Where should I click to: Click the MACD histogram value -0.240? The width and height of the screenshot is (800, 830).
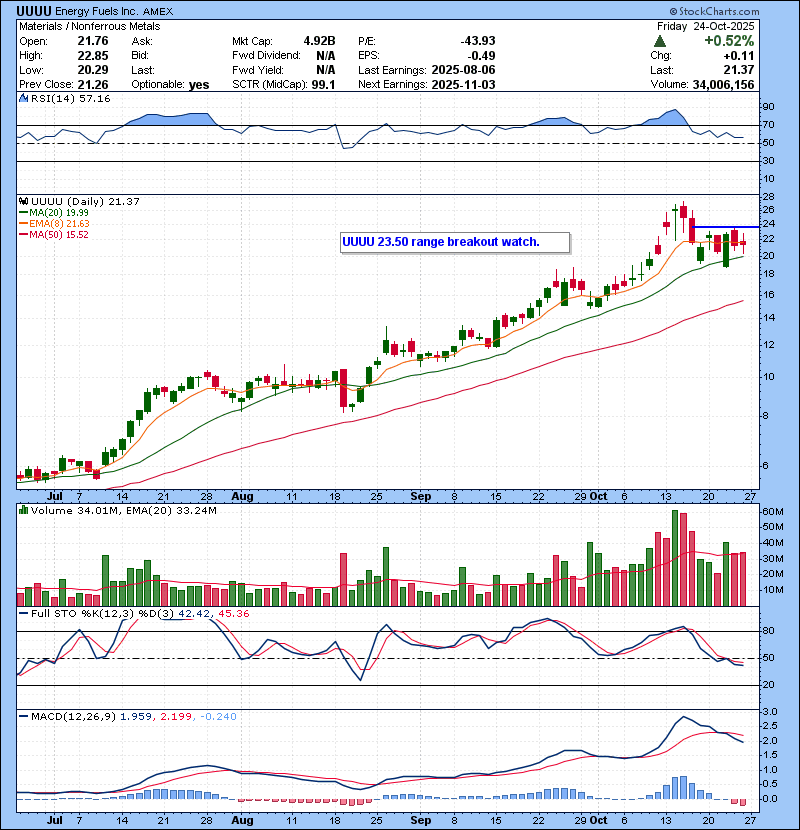click(x=219, y=717)
